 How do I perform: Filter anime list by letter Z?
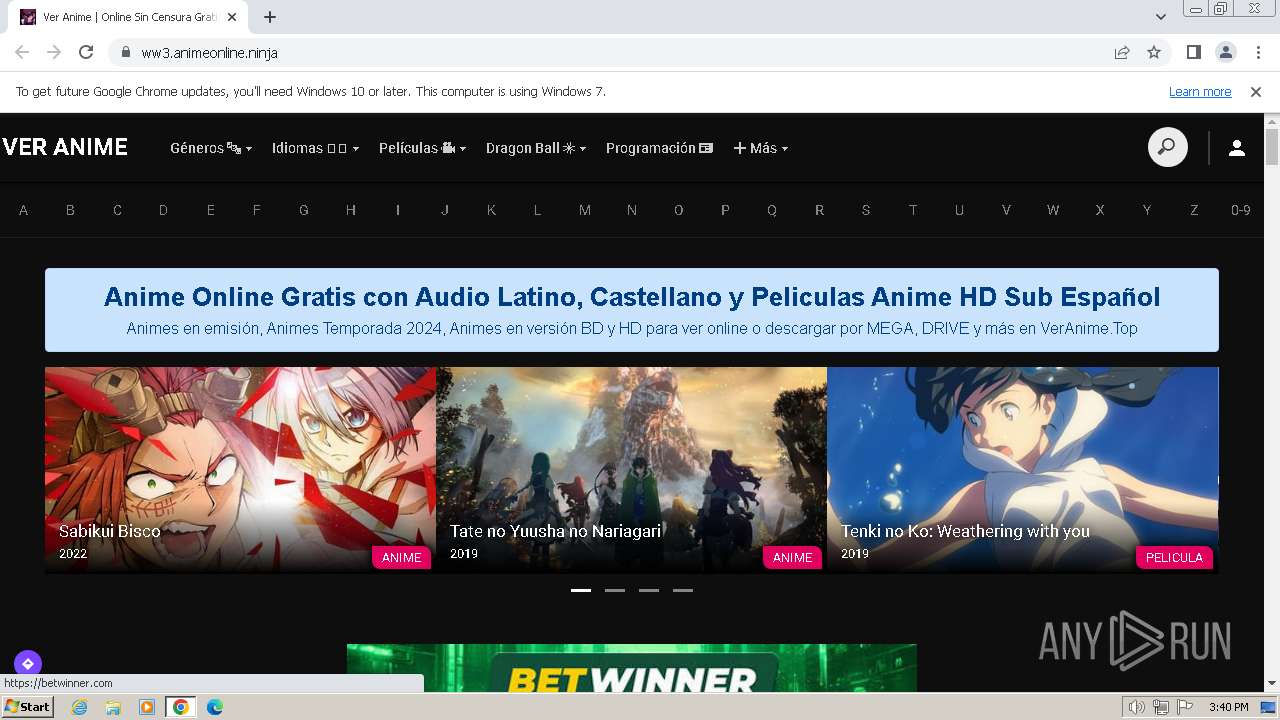pos(1194,210)
